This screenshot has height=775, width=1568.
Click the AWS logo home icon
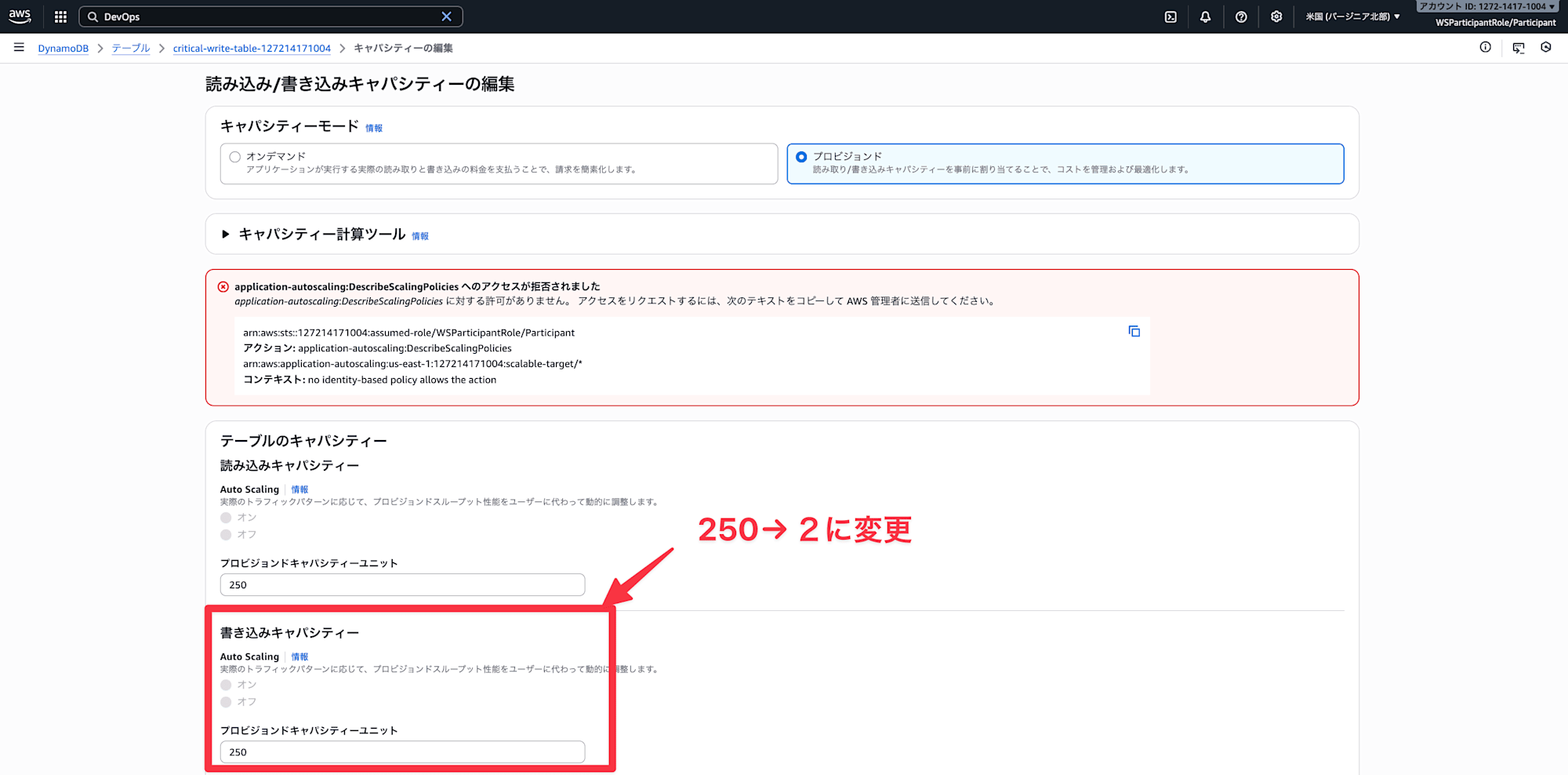(x=20, y=16)
